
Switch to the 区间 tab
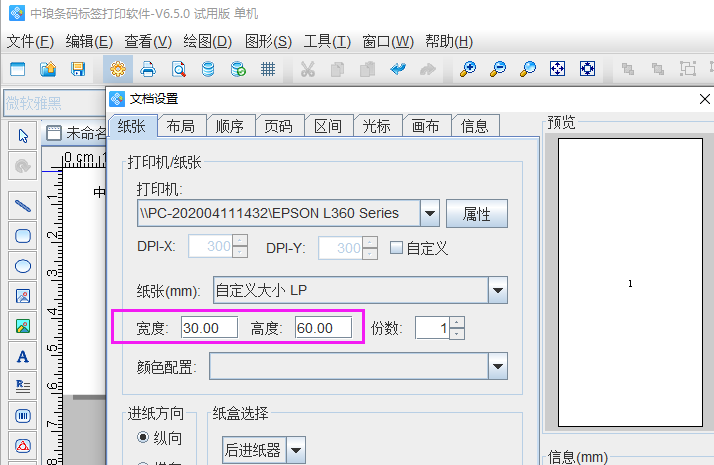click(328, 126)
